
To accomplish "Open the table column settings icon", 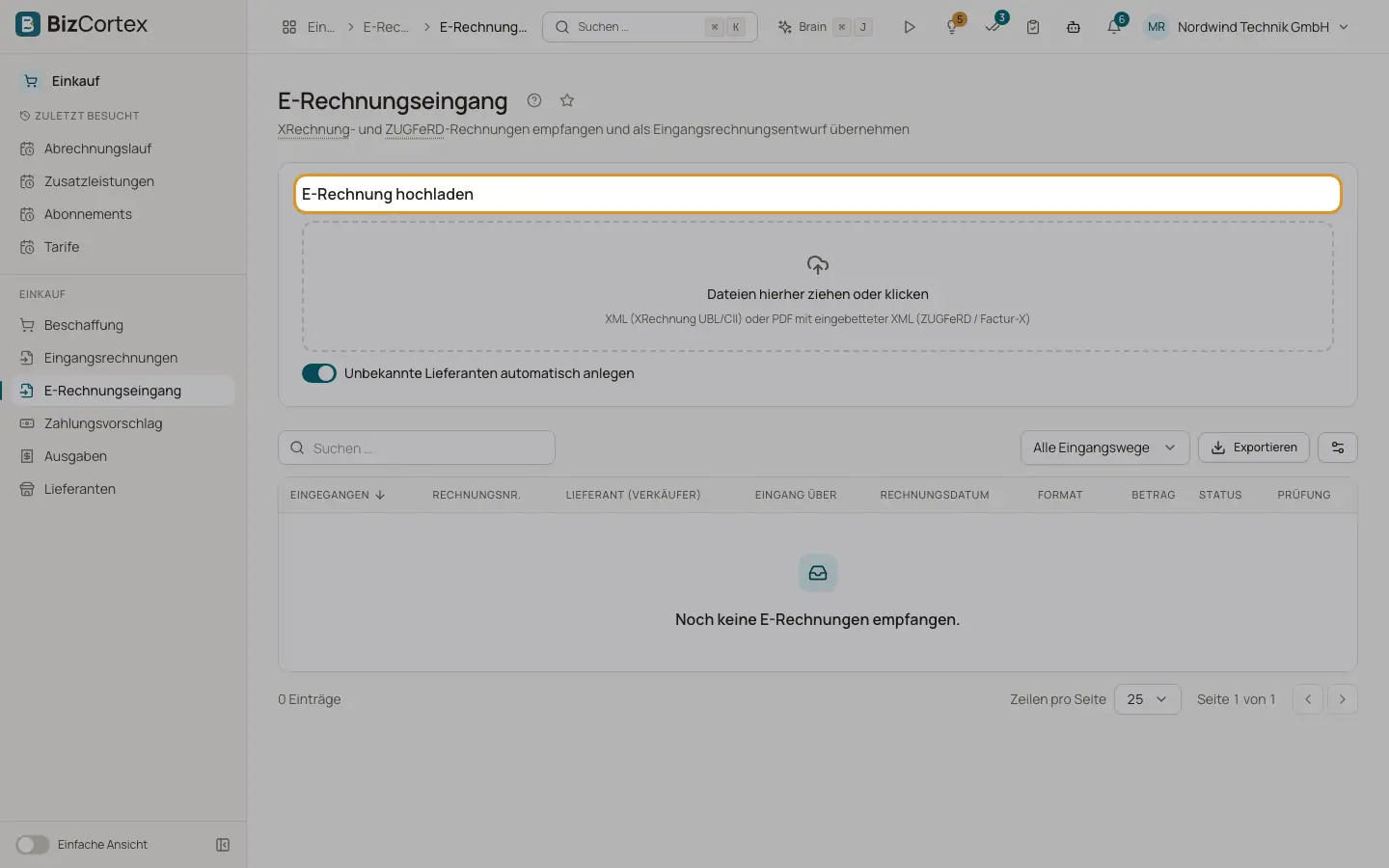I will 1338,448.
